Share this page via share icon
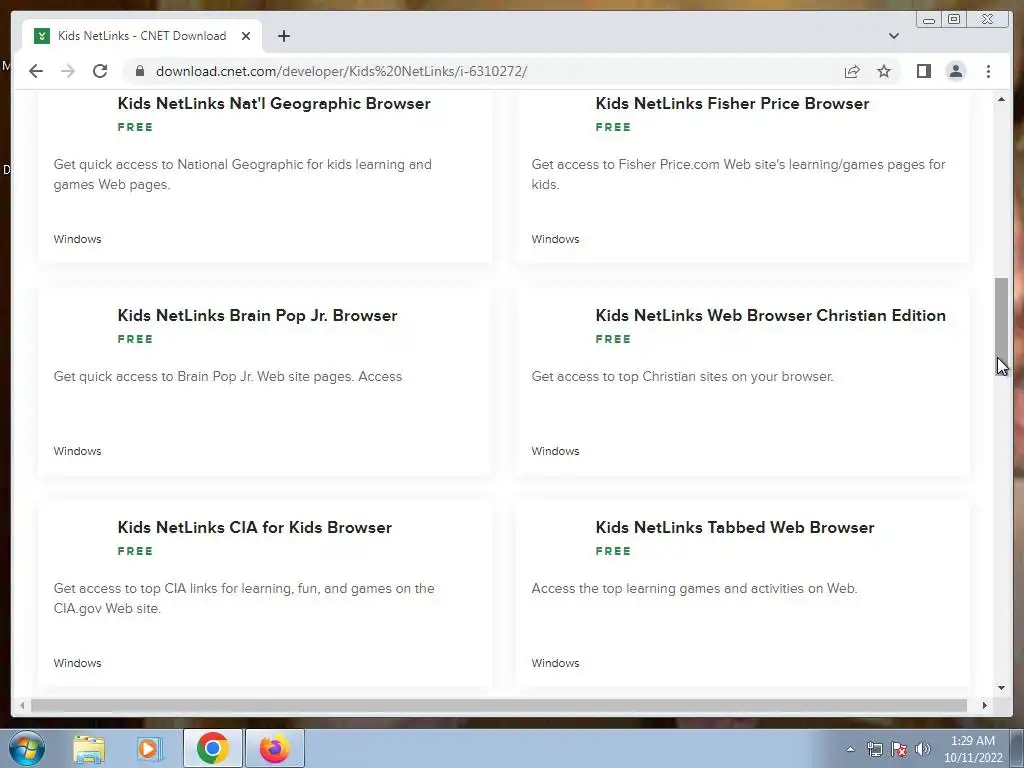Screen dimensions: 1024x768 pos(852,71)
